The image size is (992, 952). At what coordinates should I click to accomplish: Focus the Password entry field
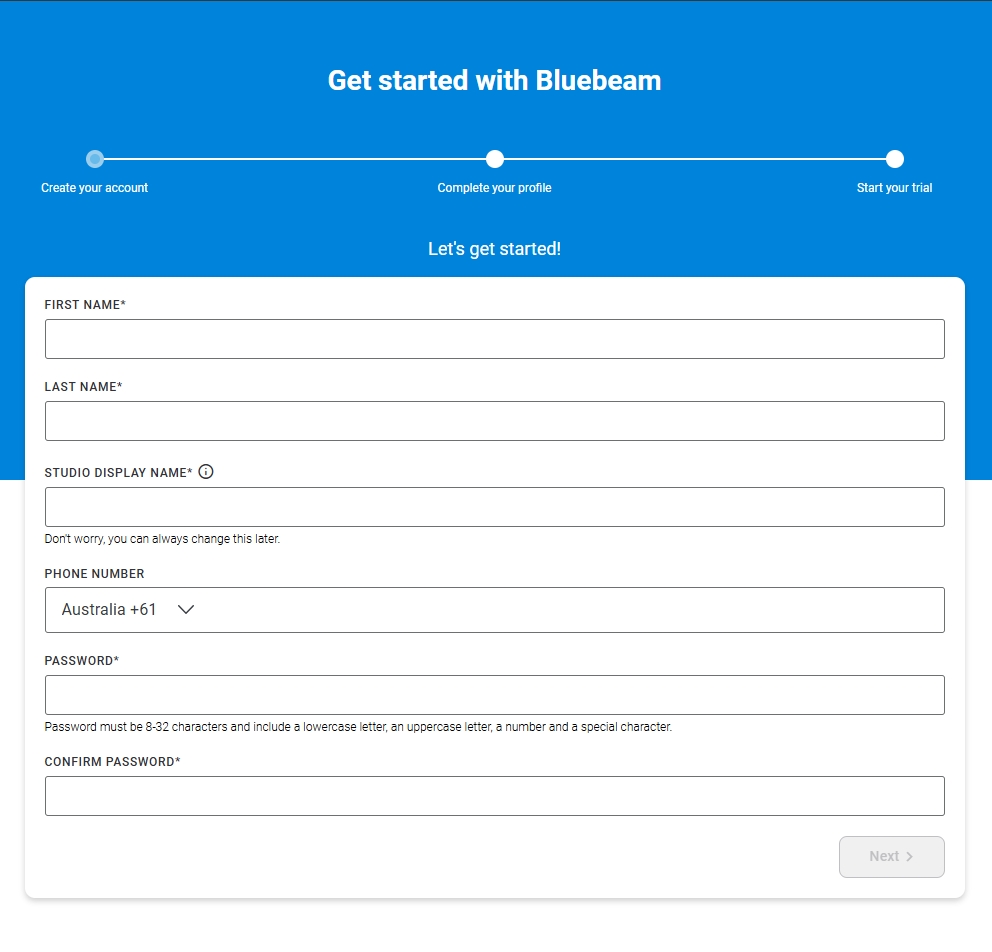(494, 694)
